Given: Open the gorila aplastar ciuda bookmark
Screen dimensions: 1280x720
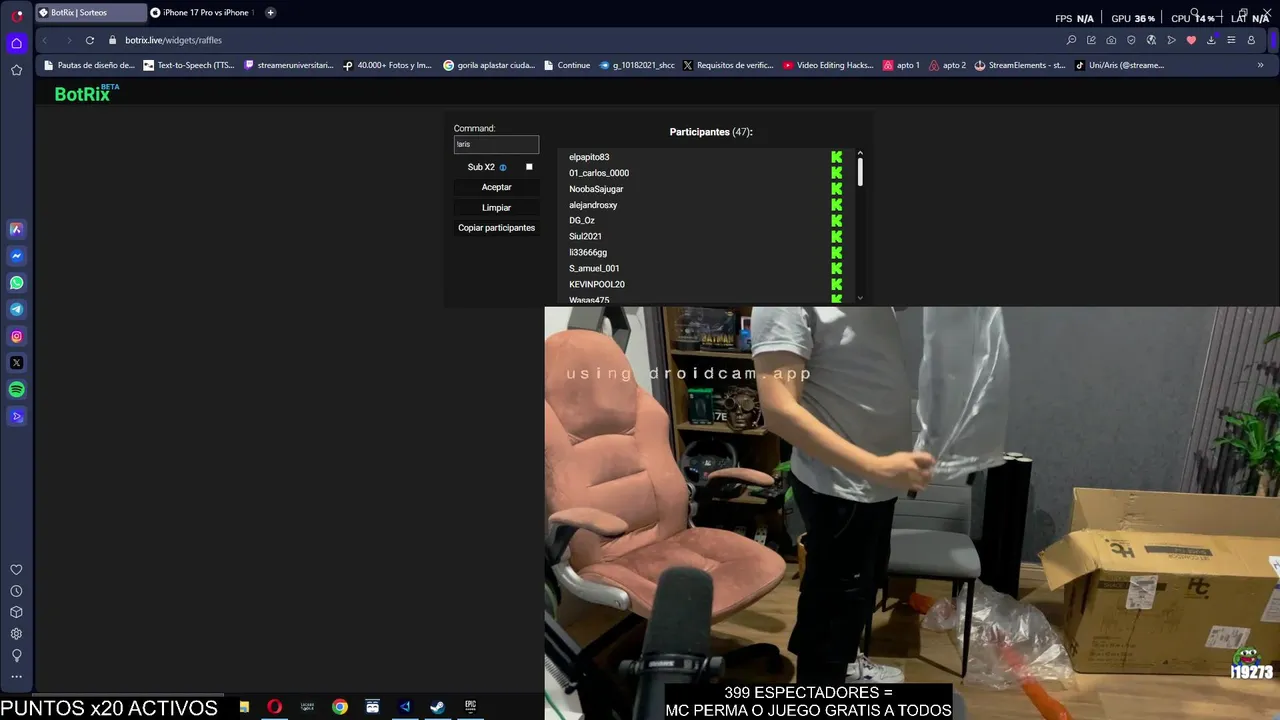Looking at the screenshot, I should (x=489, y=65).
